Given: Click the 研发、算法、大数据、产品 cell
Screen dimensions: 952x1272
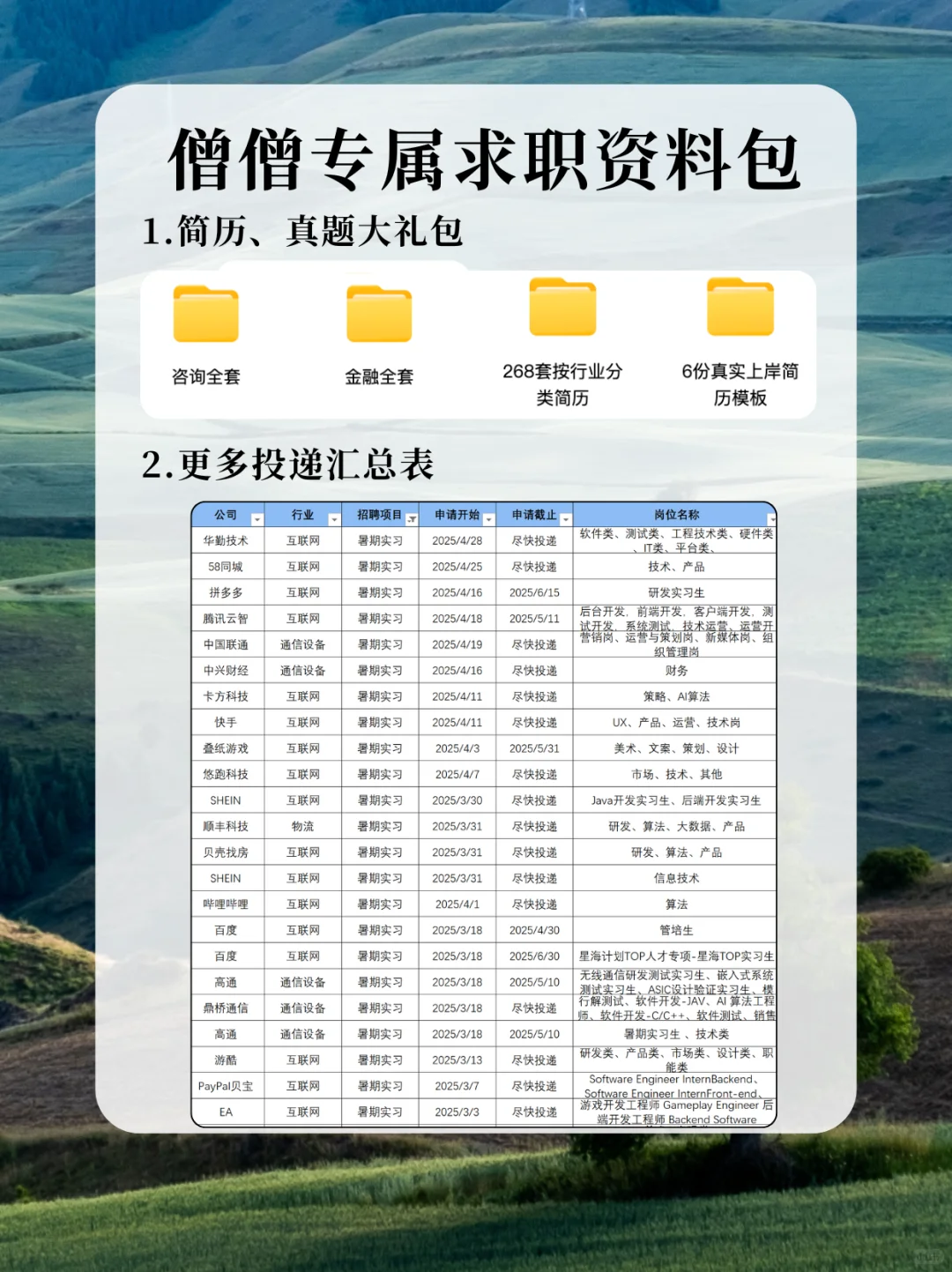Looking at the screenshot, I should pos(676,827).
